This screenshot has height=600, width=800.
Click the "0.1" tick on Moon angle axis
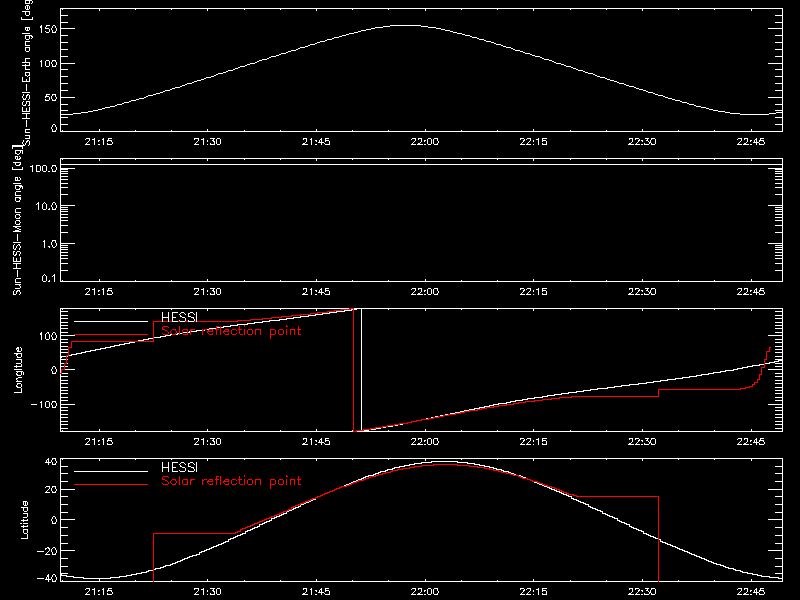click(x=48, y=278)
